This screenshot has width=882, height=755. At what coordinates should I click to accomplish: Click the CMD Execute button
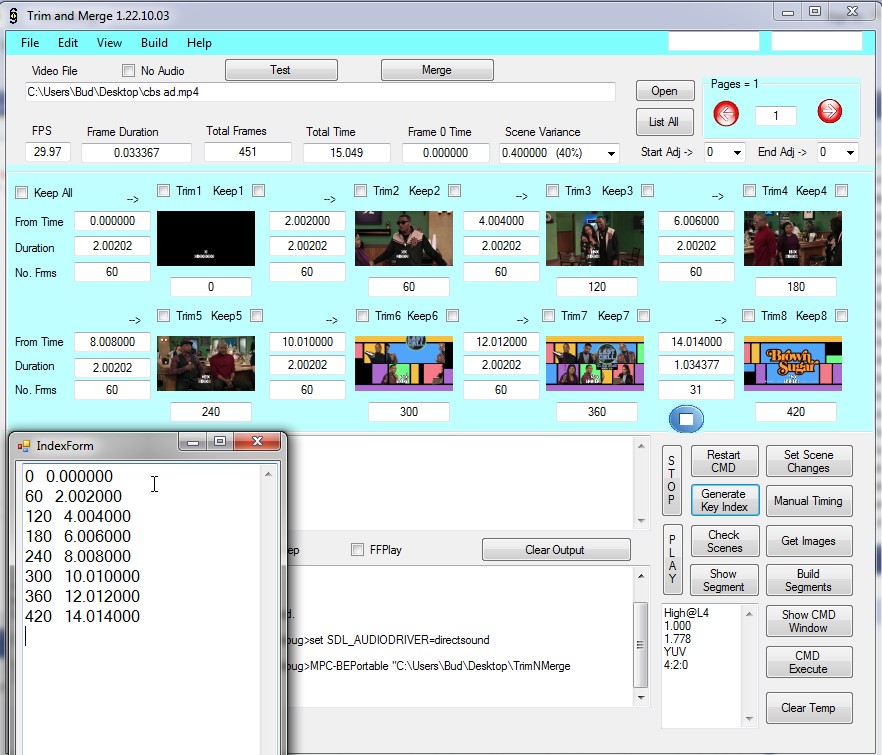click(809, 662)
